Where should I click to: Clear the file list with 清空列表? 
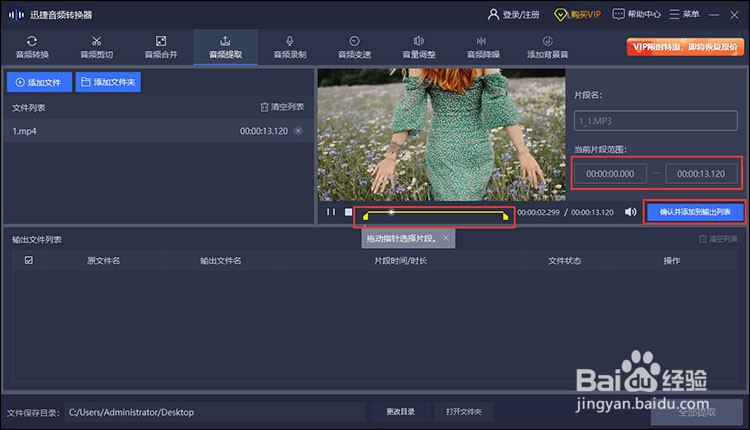282,107
